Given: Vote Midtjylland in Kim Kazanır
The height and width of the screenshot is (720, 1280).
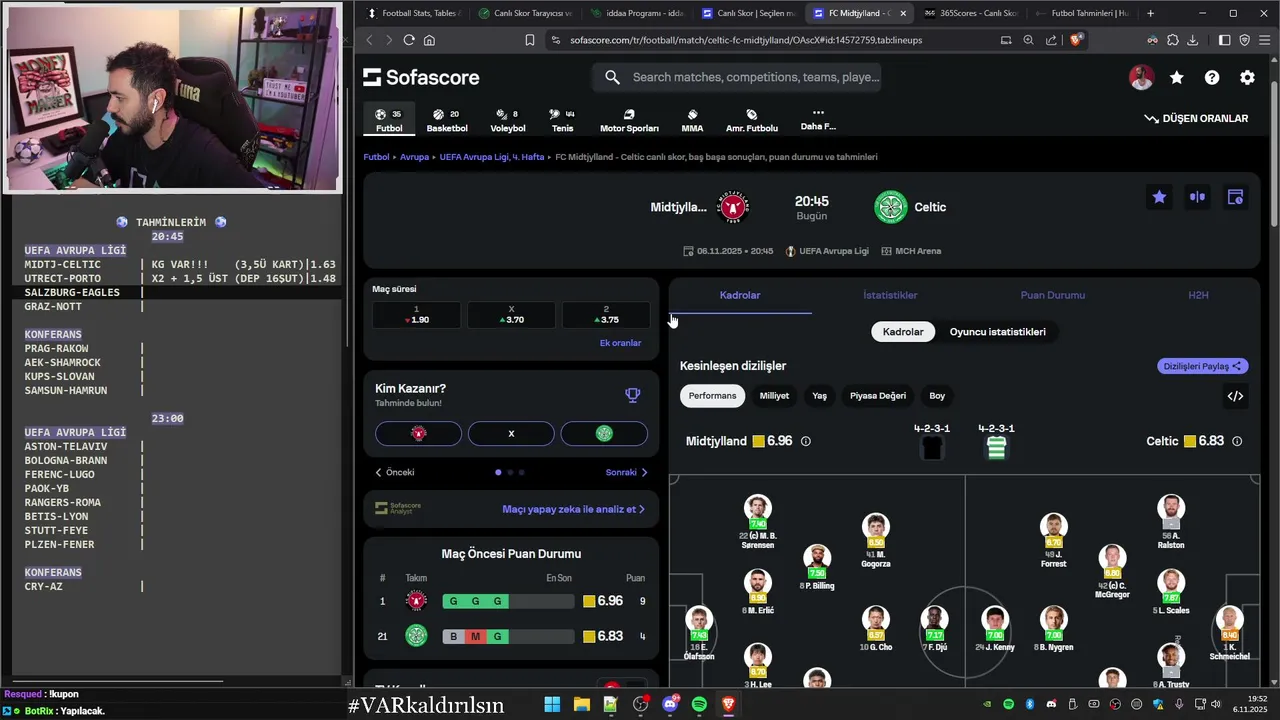Looking at the screenshot, I should point(418,433).
